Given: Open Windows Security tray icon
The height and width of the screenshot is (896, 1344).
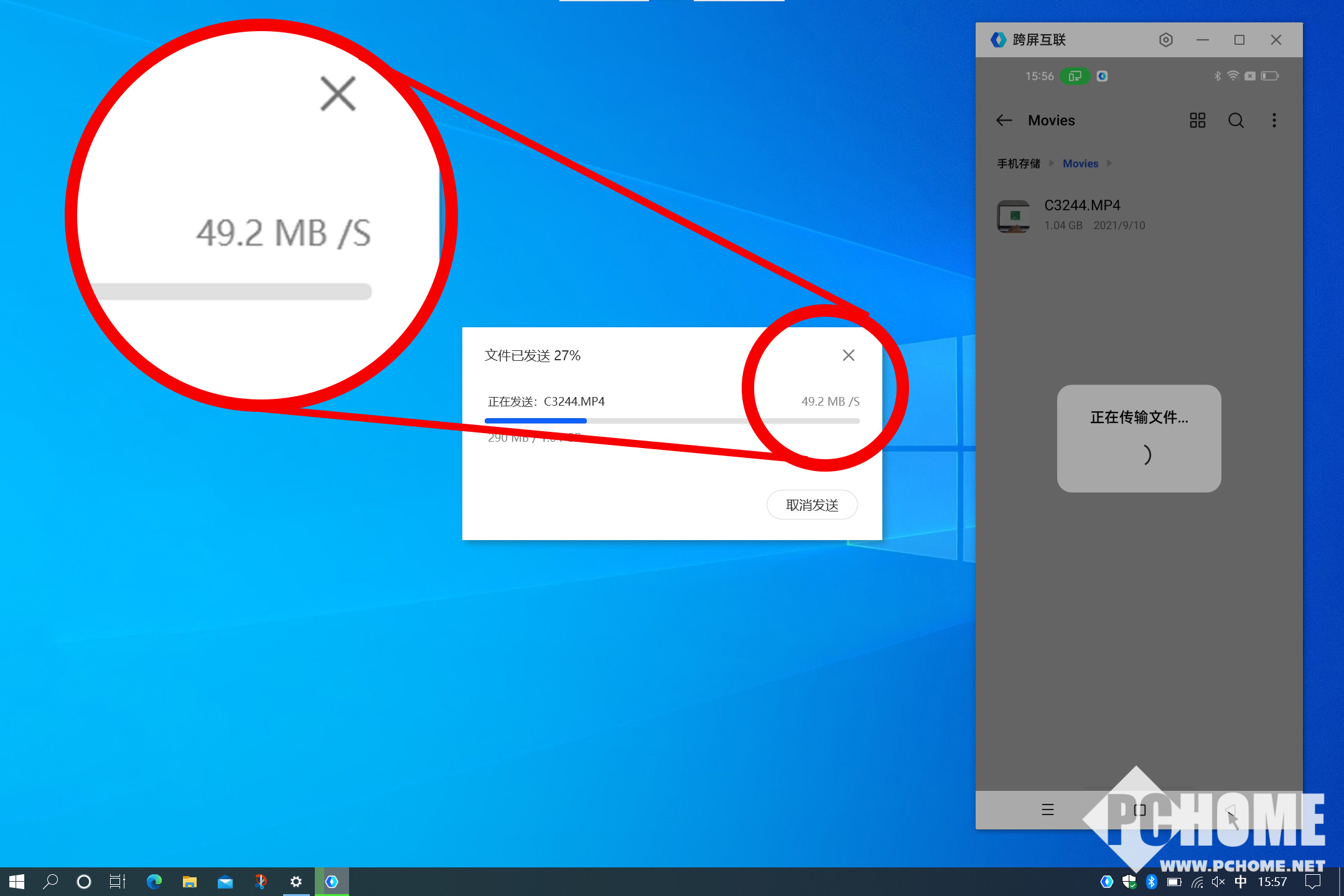Looking at the screenshot, I should tap(1129, 882).
